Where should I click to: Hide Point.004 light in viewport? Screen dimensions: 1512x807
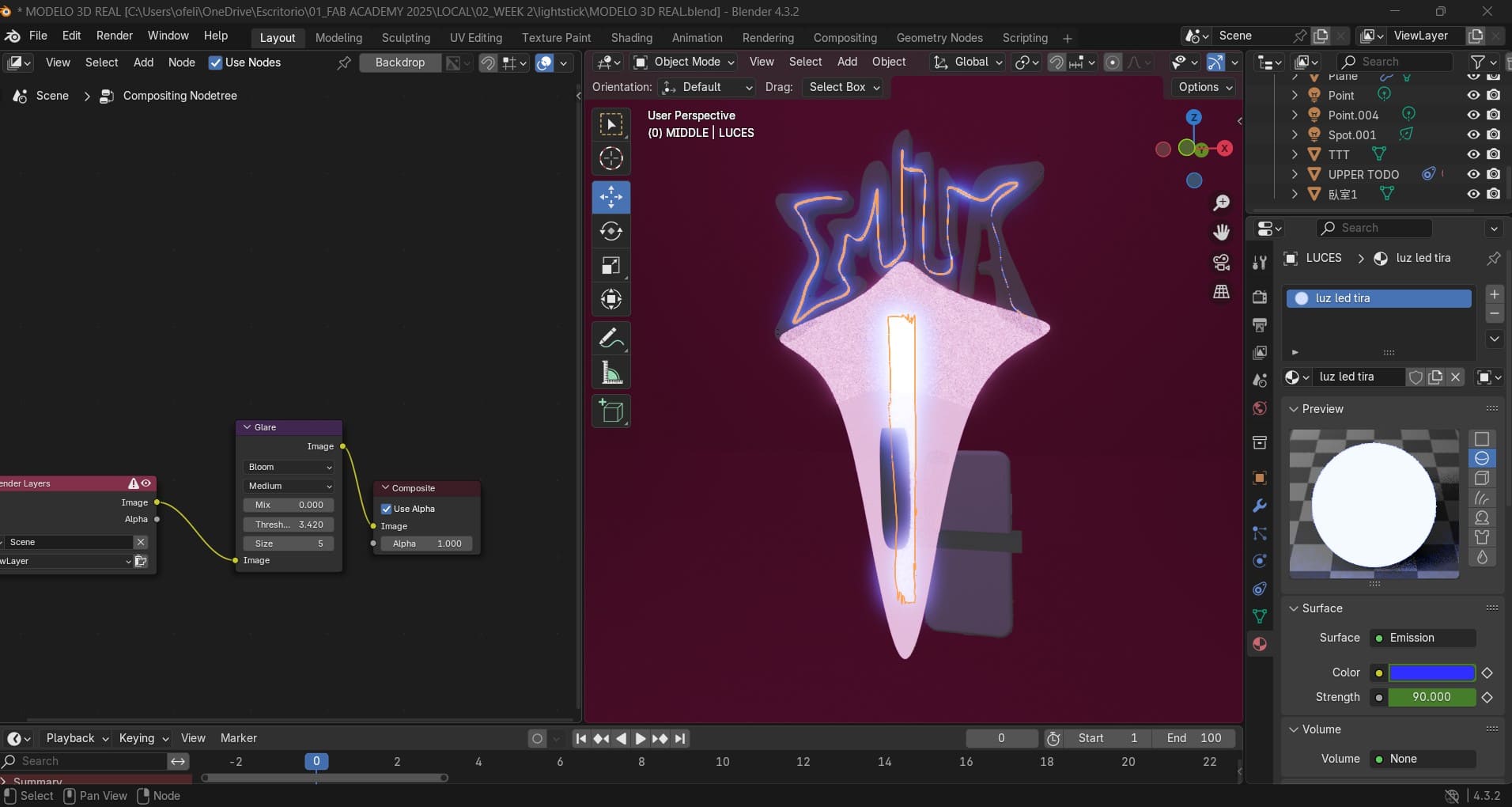tap(1473, 115)
